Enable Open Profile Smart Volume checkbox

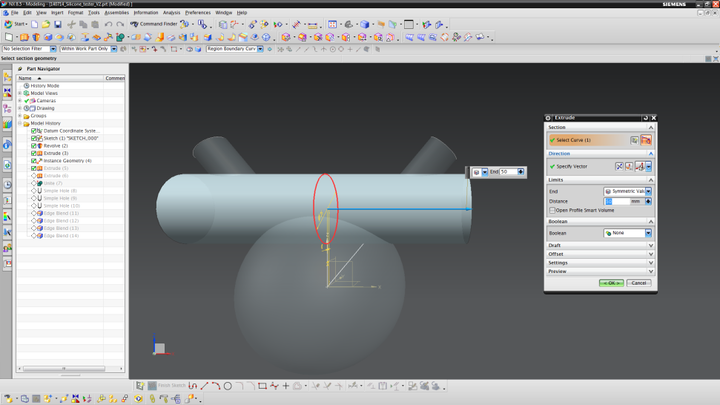(x=552, y=210)
